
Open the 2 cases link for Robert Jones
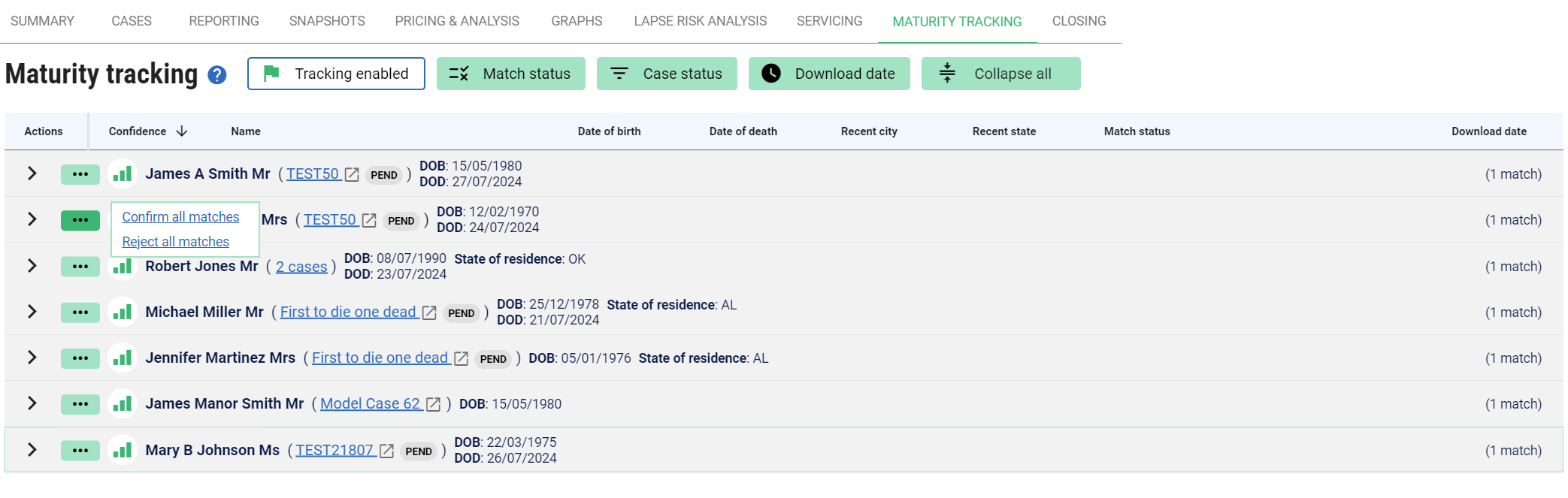(301, 267)
